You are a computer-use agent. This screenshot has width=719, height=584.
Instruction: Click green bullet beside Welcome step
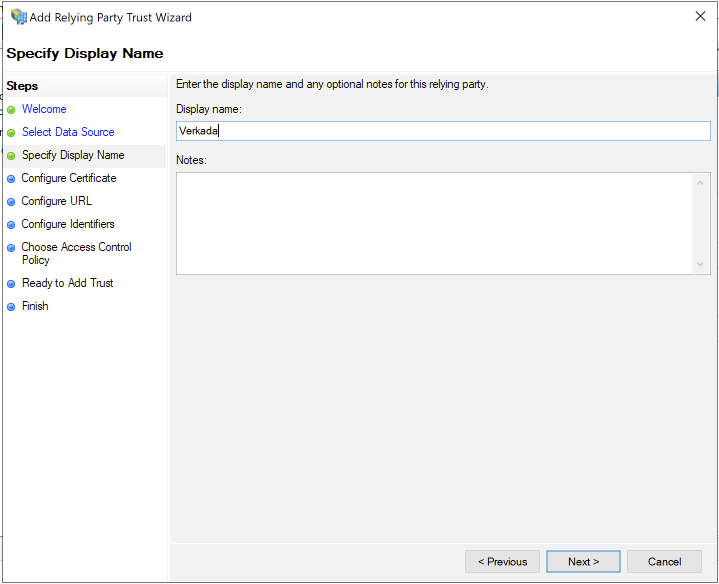tap(11, 110)
